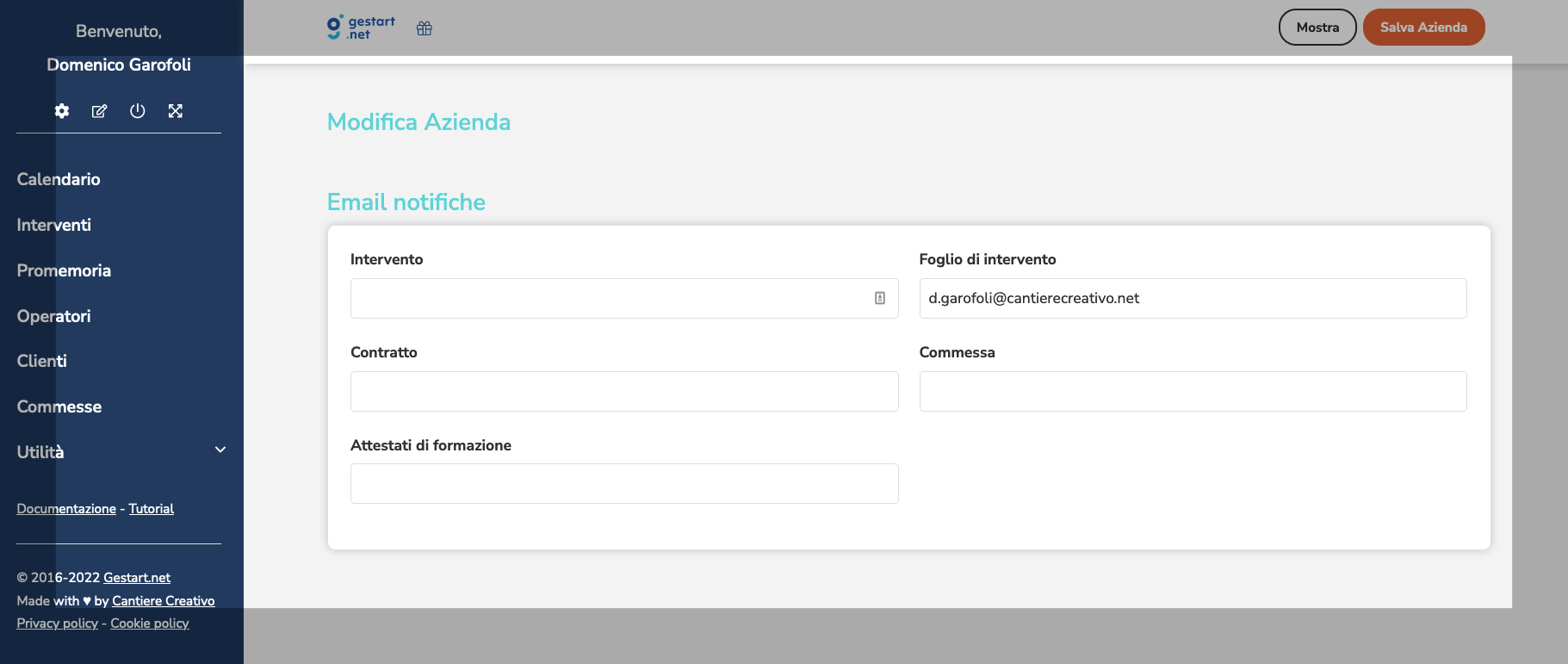Visit Gestart.net footer link
The width and height of the screenshot is (1568, 664).
(137, 578)
